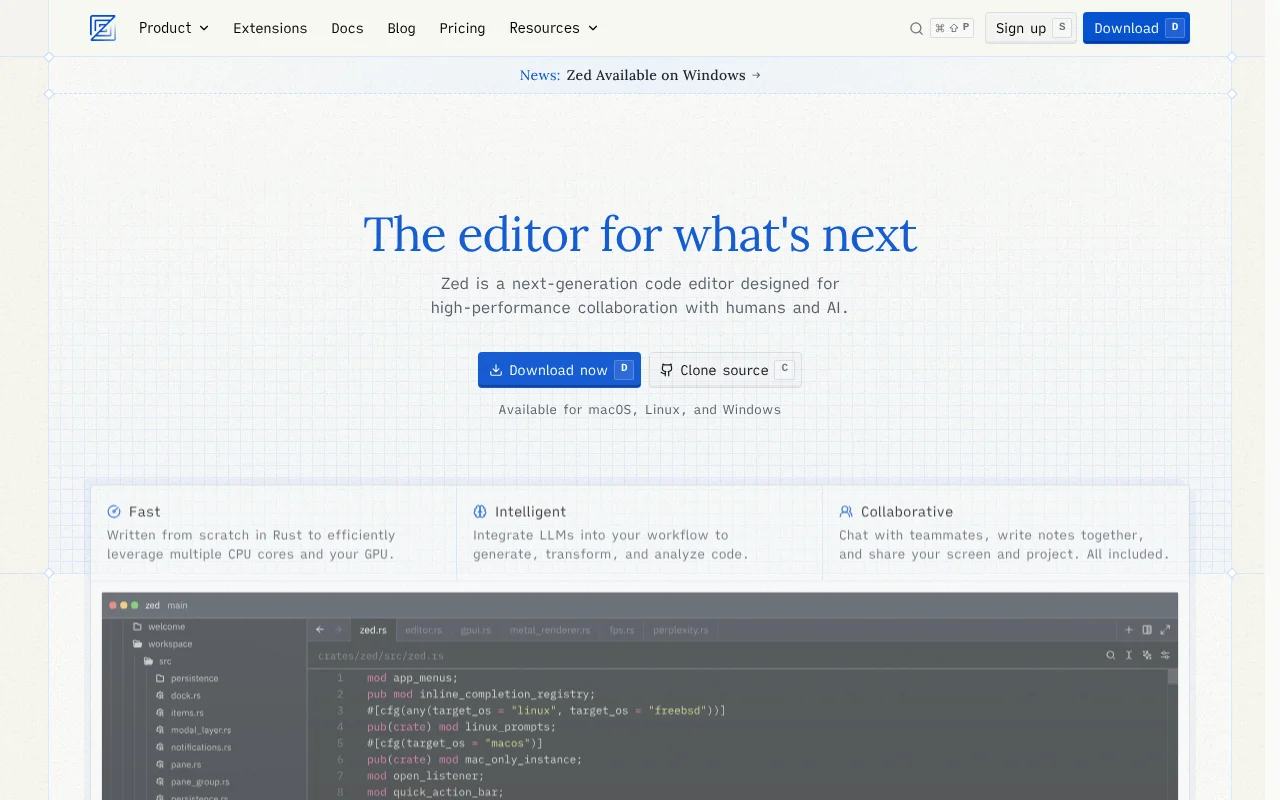The image size is (1280, 800).
Task: Click the Fast feature gauge icon
Action: click(x=114, y=512)
